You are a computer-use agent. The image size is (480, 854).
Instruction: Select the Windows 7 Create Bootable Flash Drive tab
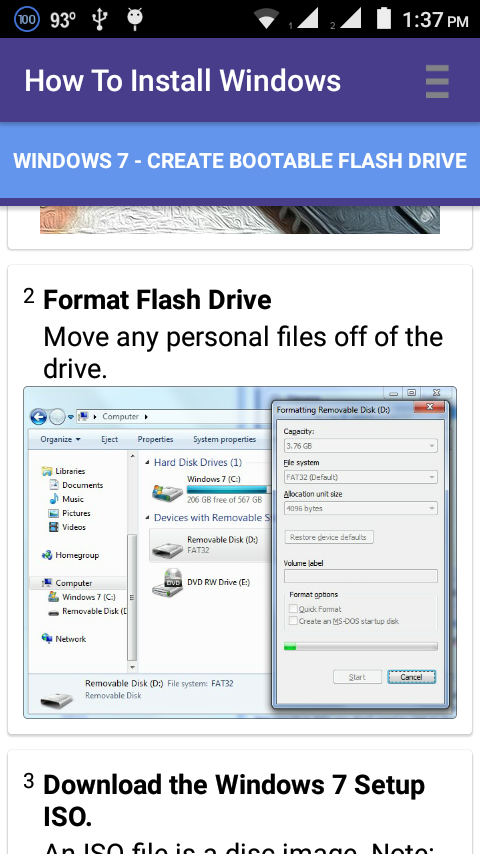(240, 161)
